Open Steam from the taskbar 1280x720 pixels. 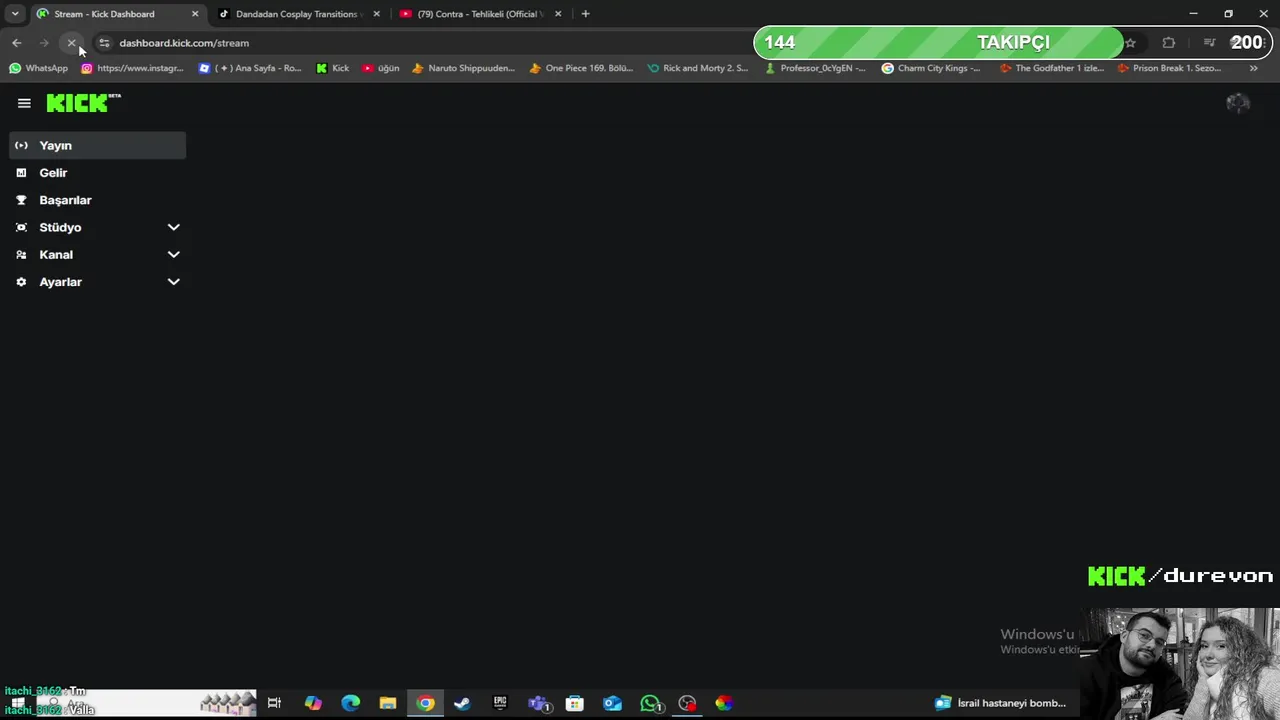click(x=462, y=704)
